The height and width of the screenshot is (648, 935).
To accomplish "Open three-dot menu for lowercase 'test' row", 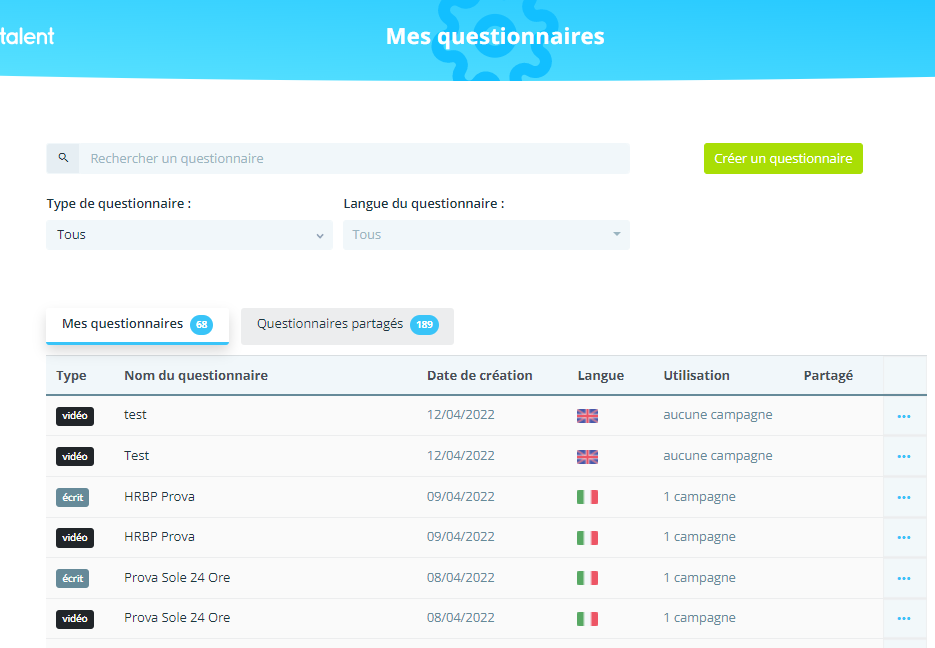I will point(904,416).
